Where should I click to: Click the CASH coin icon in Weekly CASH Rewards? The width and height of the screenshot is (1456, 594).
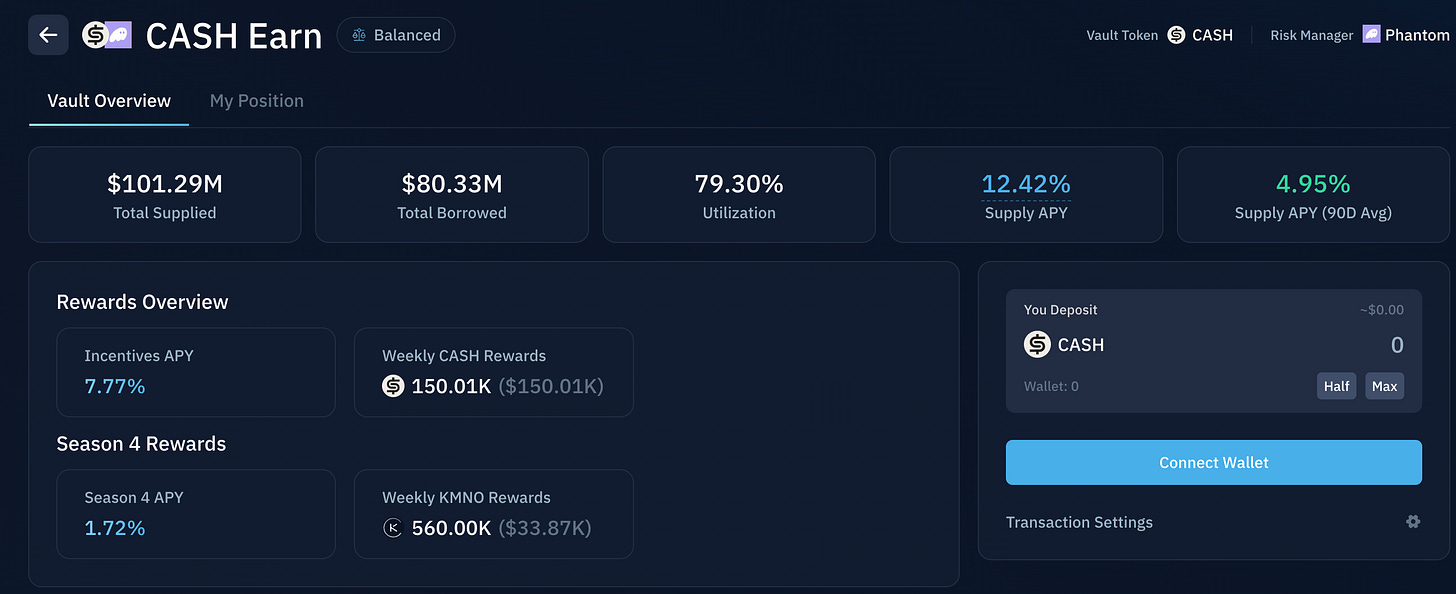[x=393, y=386]
